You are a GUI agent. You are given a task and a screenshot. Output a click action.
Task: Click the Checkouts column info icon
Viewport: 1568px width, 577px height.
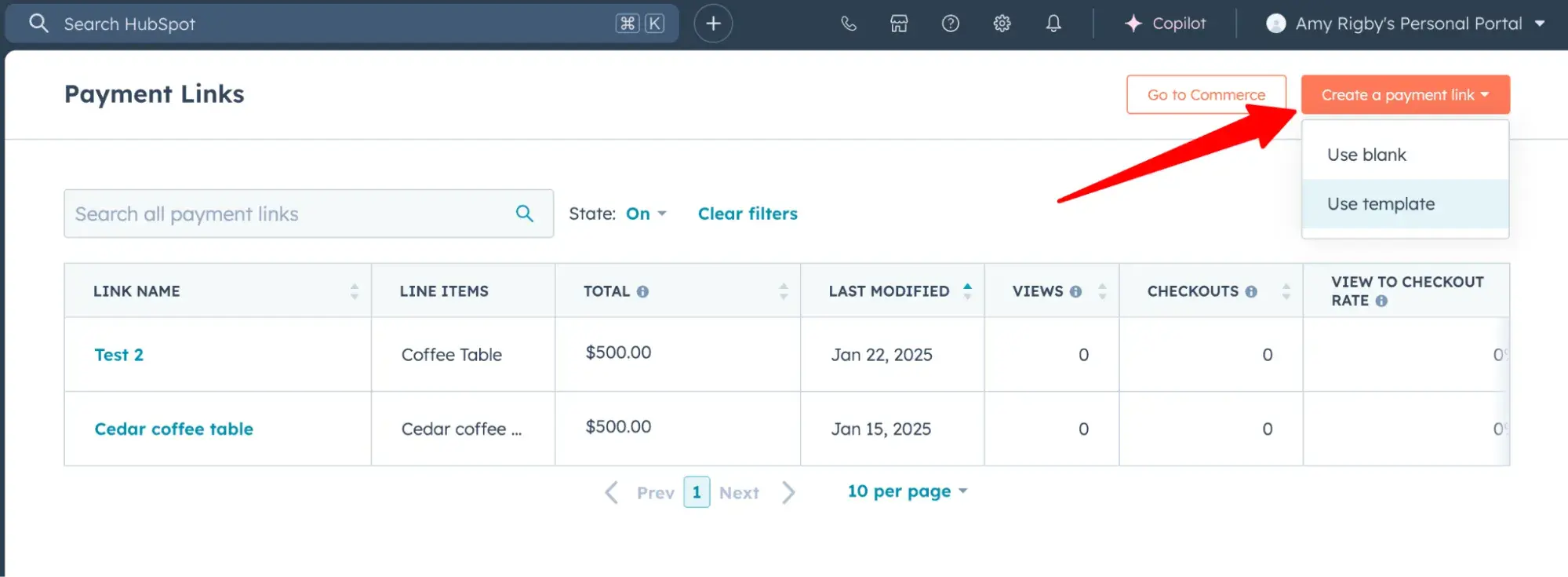[1251, 291]
